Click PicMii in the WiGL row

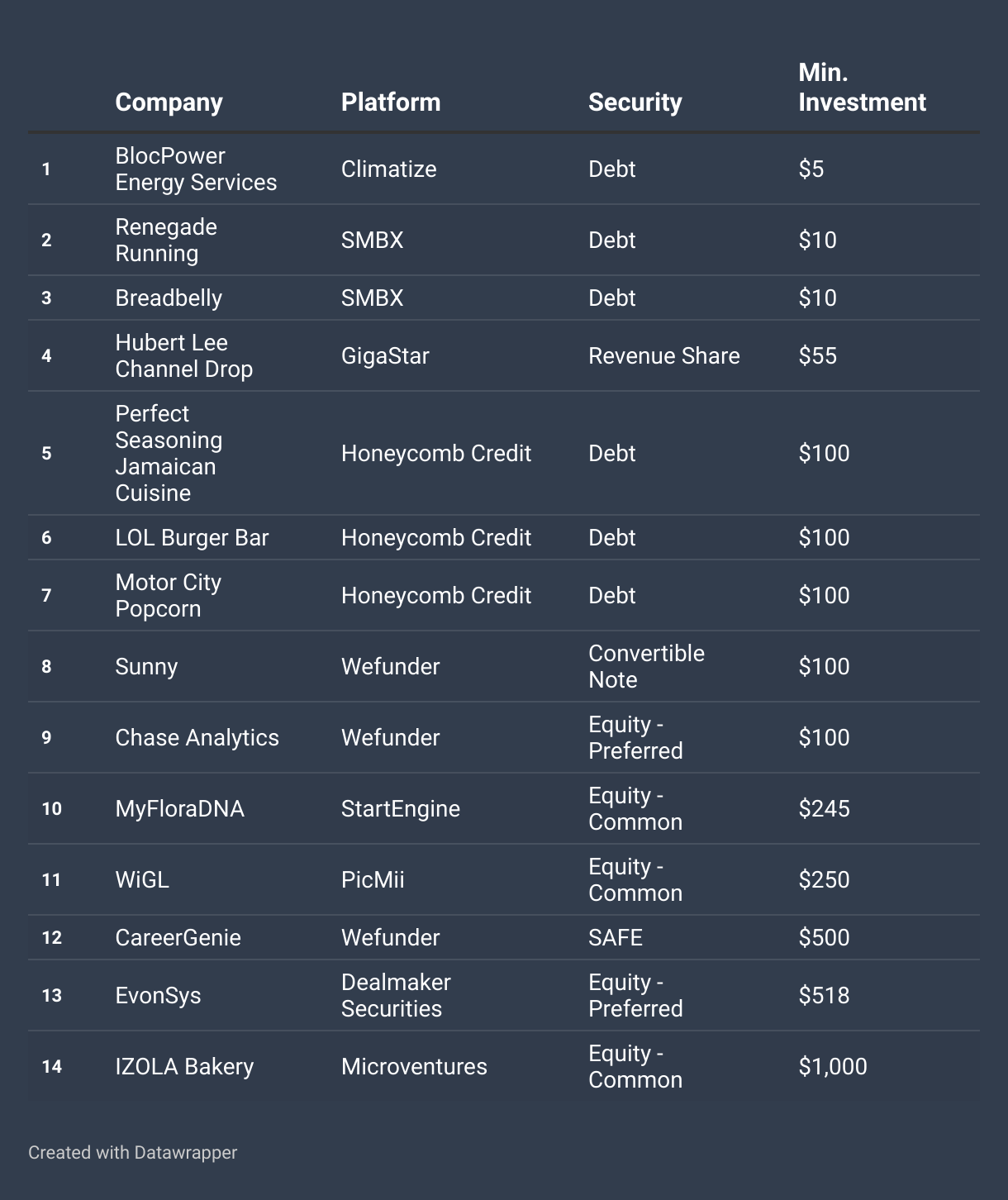[x=373, y=880]
